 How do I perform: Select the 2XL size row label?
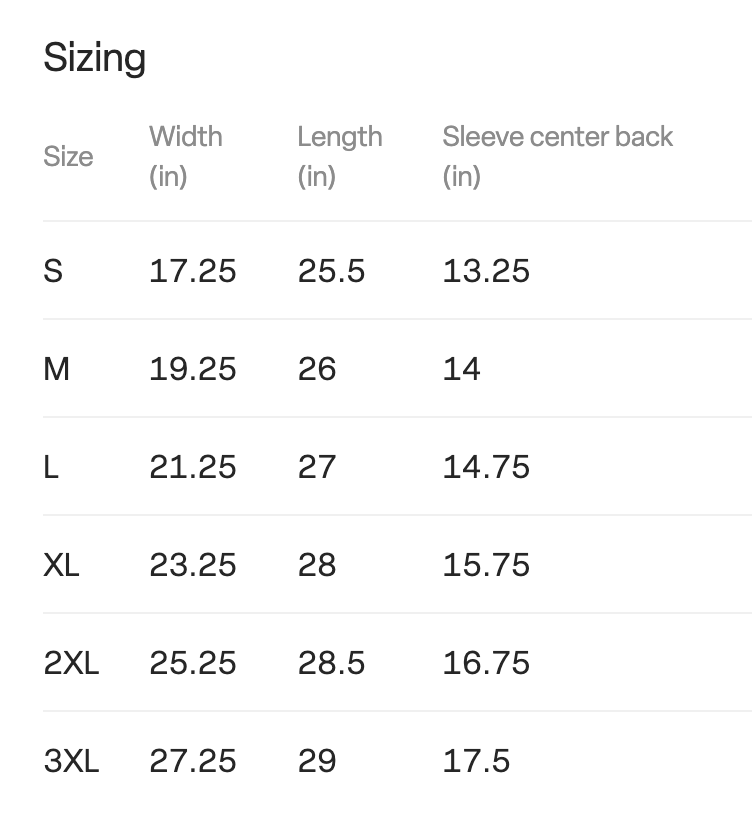tap(71, 663)
